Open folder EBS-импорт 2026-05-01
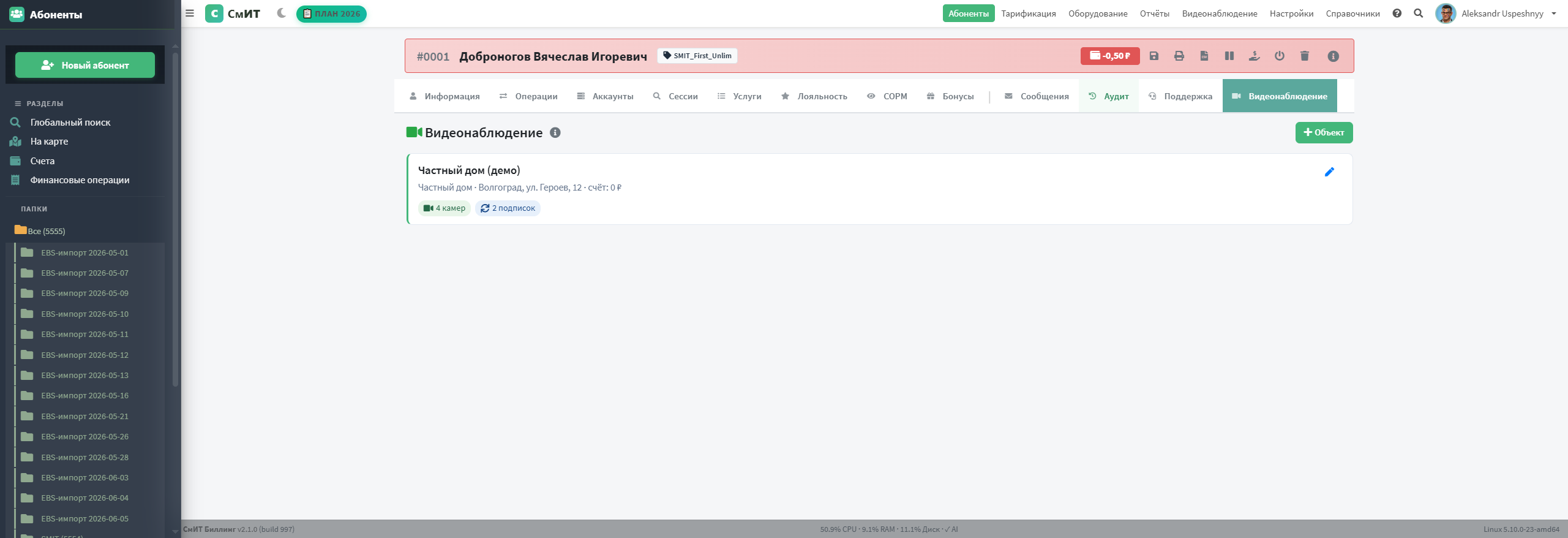1568x538 pixels. point(84,252)
